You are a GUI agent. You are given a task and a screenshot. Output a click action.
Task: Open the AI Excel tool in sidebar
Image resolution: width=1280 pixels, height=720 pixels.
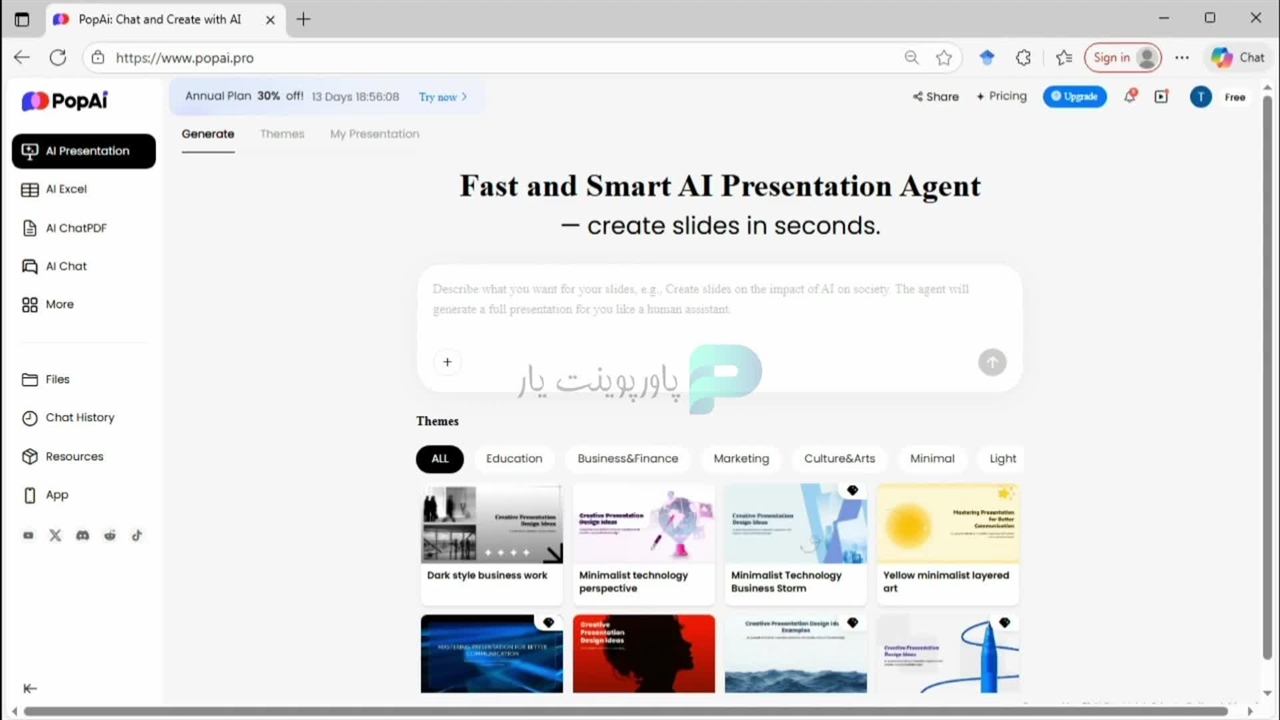click(x=66, y=189)
